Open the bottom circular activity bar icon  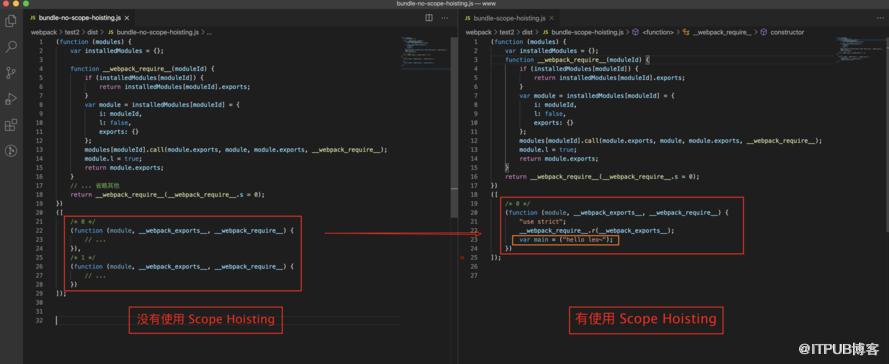(x=11, y=151)
